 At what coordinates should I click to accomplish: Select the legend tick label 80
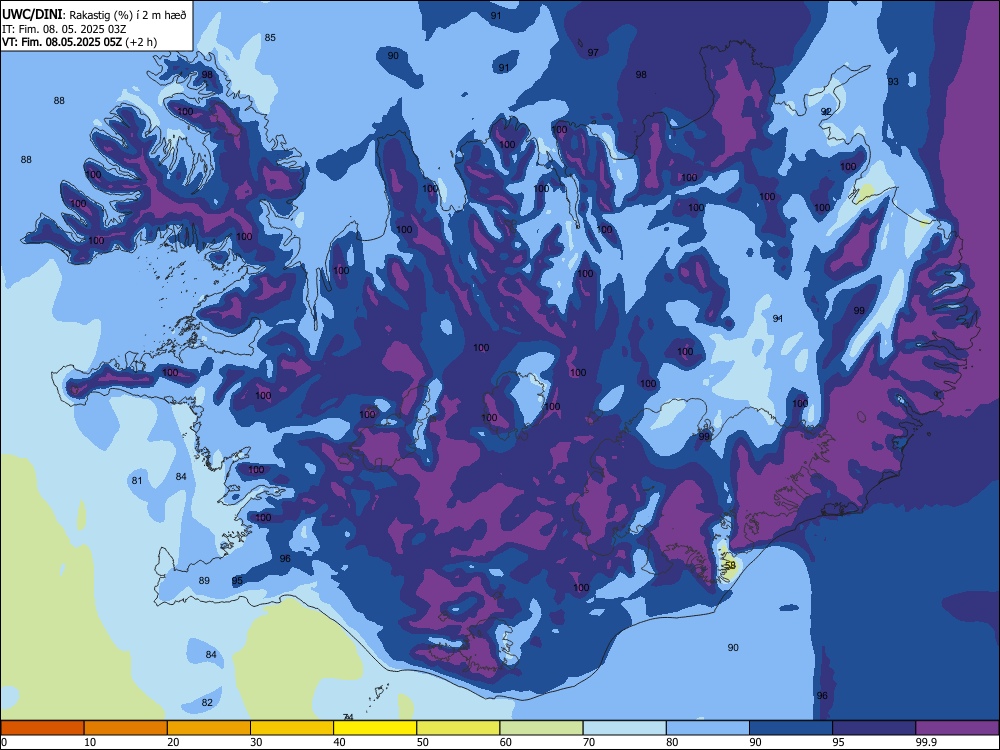pyautogui.click(x=672, y=742)
